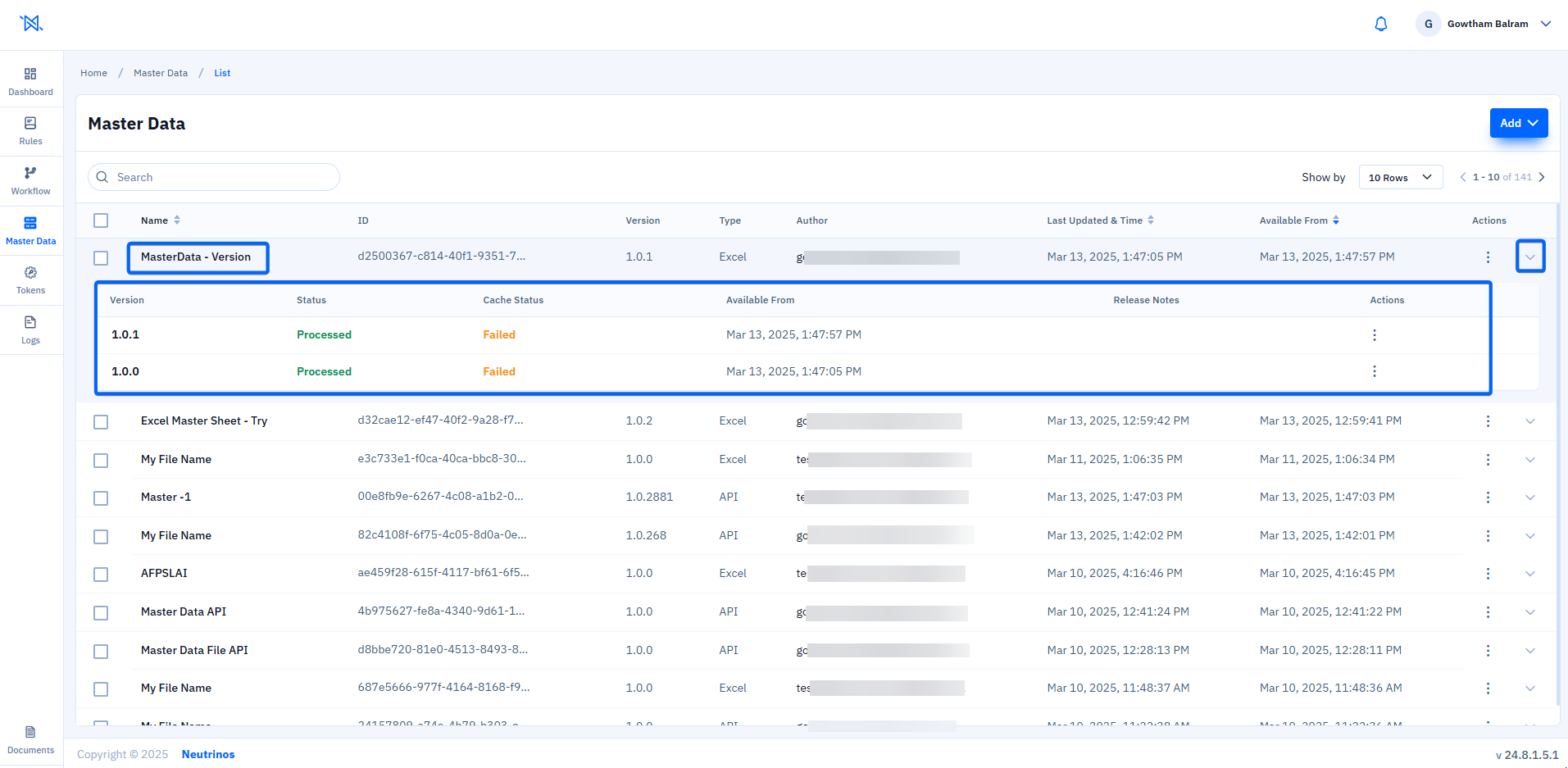
Task: Open actions menu for Master -1 row
Action: point(1488,498)
